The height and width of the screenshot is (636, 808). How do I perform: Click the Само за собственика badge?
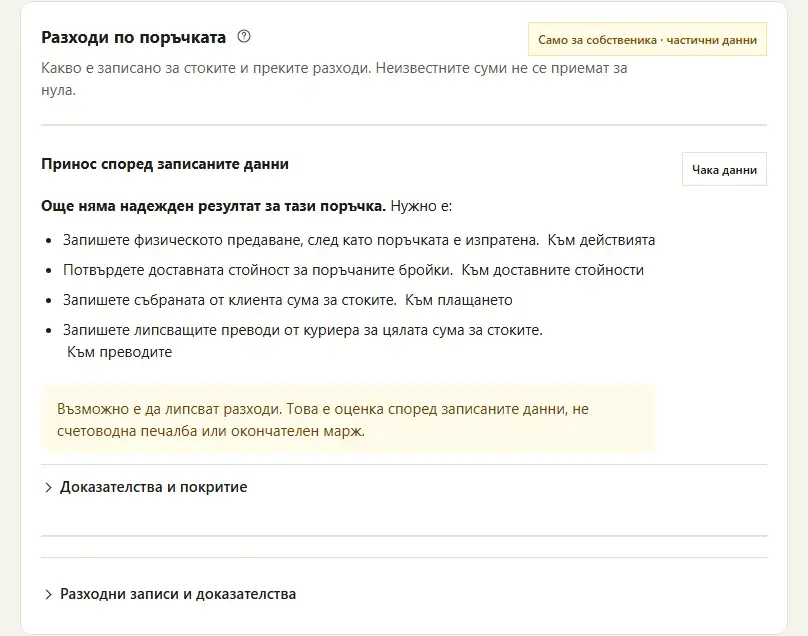point(647,40)
